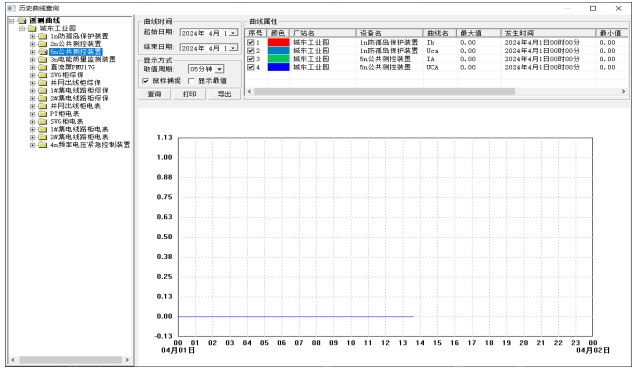Screen dimensions: 634x370
Task: Click the folder icon of 1#集电线路柜综保
Action: pyautogui.click(x=43, y=90)
